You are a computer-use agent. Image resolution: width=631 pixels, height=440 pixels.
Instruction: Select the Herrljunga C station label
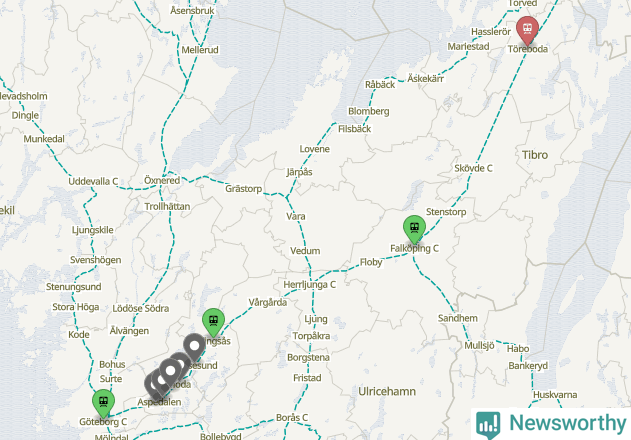(309, 285)
